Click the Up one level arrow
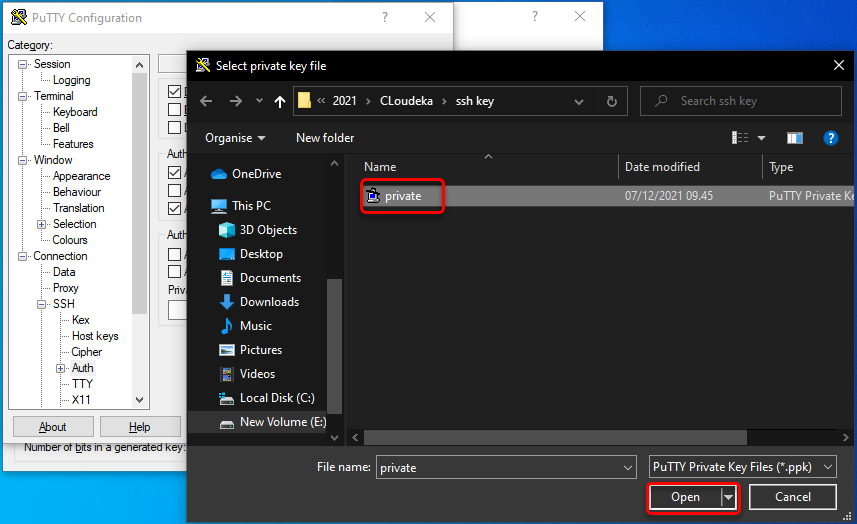 point(280,101)
